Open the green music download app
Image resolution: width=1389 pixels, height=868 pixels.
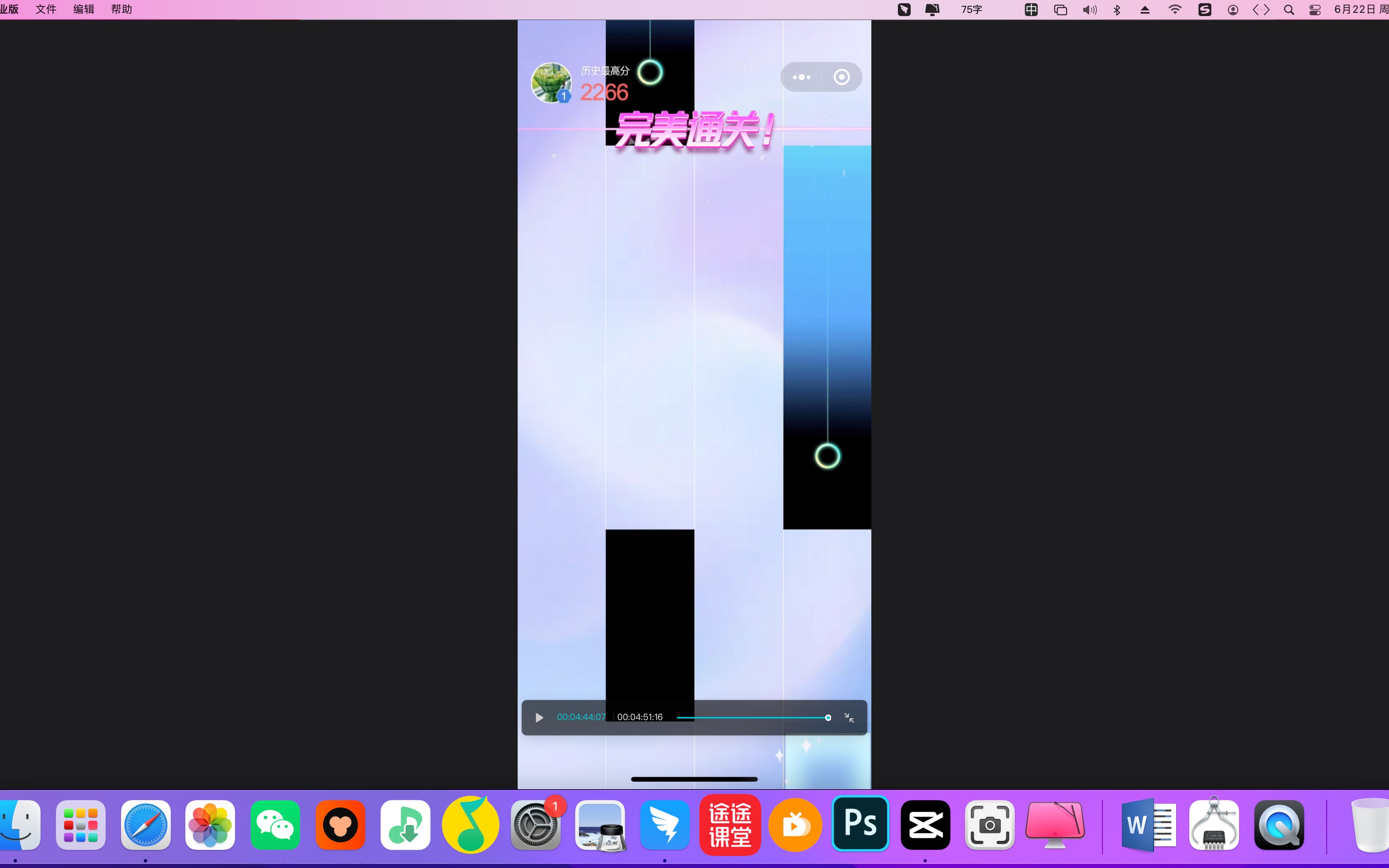[405, 825]
